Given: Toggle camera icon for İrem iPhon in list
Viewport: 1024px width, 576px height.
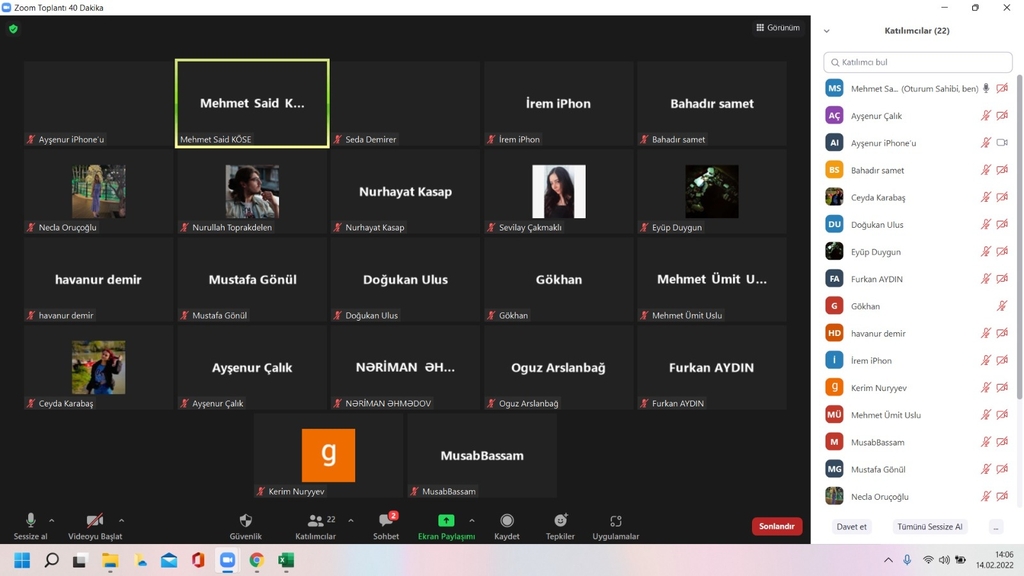Looking at the screenshot, I should pos(1002,360).
